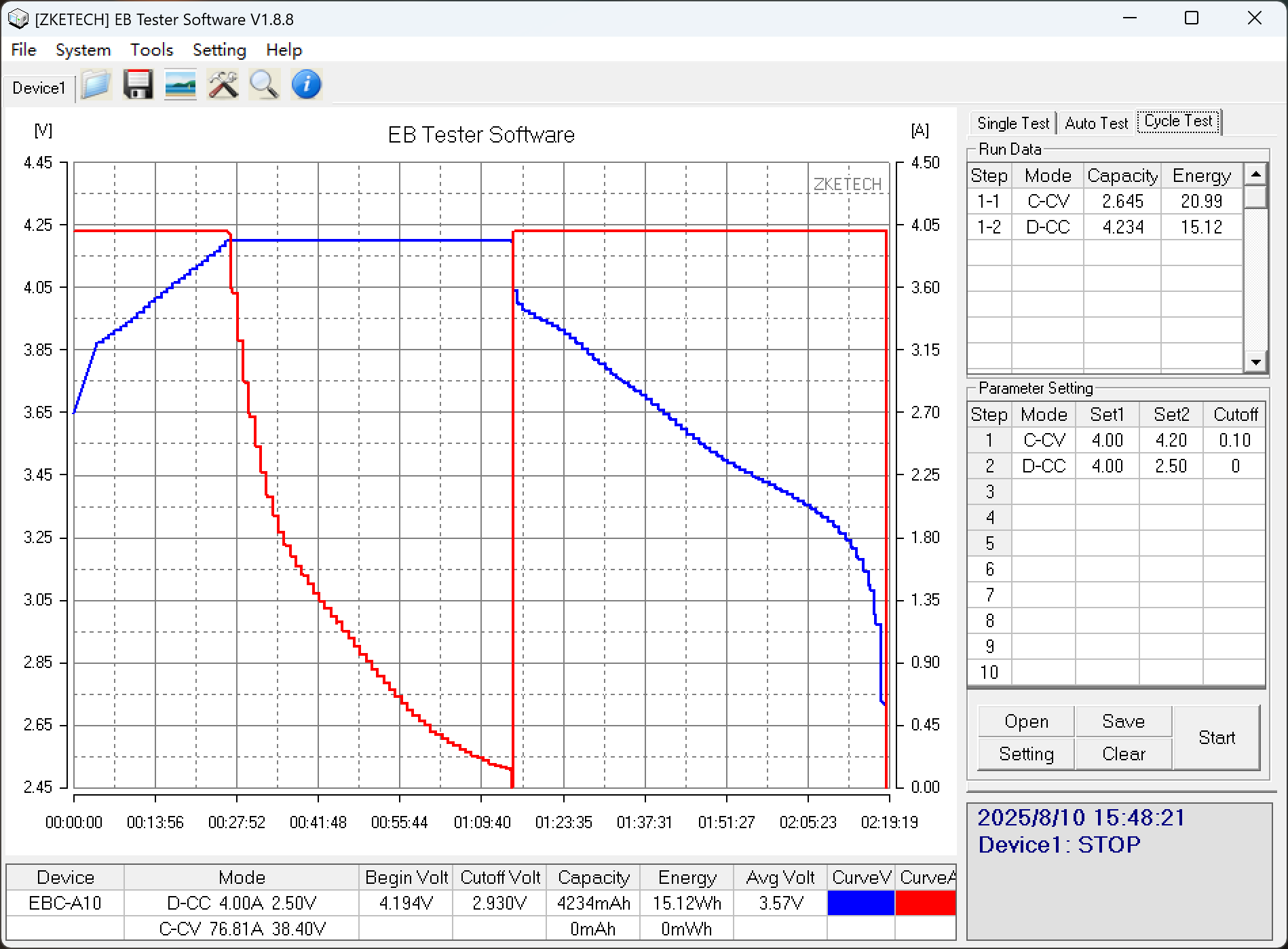The height and width of the screenshot is (949, 1288).
Task: Click the magnifier search icon
Action: (x=264, y=86)
